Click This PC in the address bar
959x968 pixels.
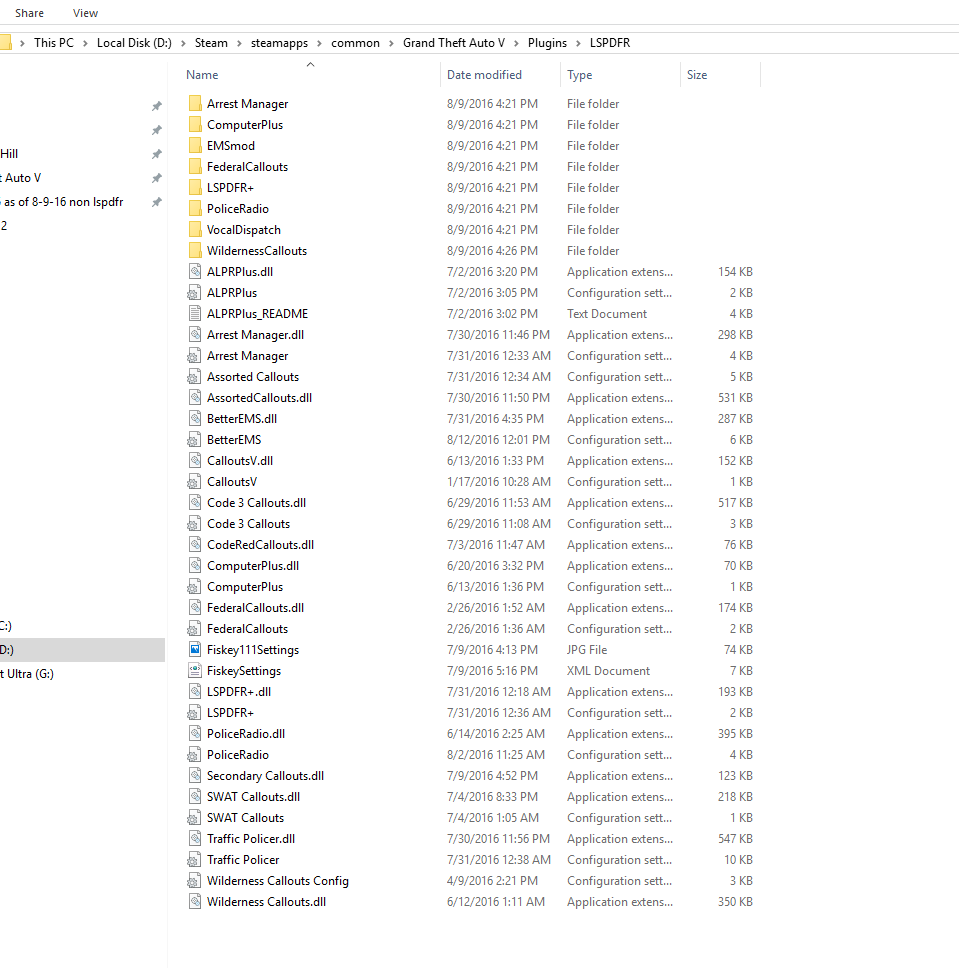pyautogui.click(x=54, y=43)
